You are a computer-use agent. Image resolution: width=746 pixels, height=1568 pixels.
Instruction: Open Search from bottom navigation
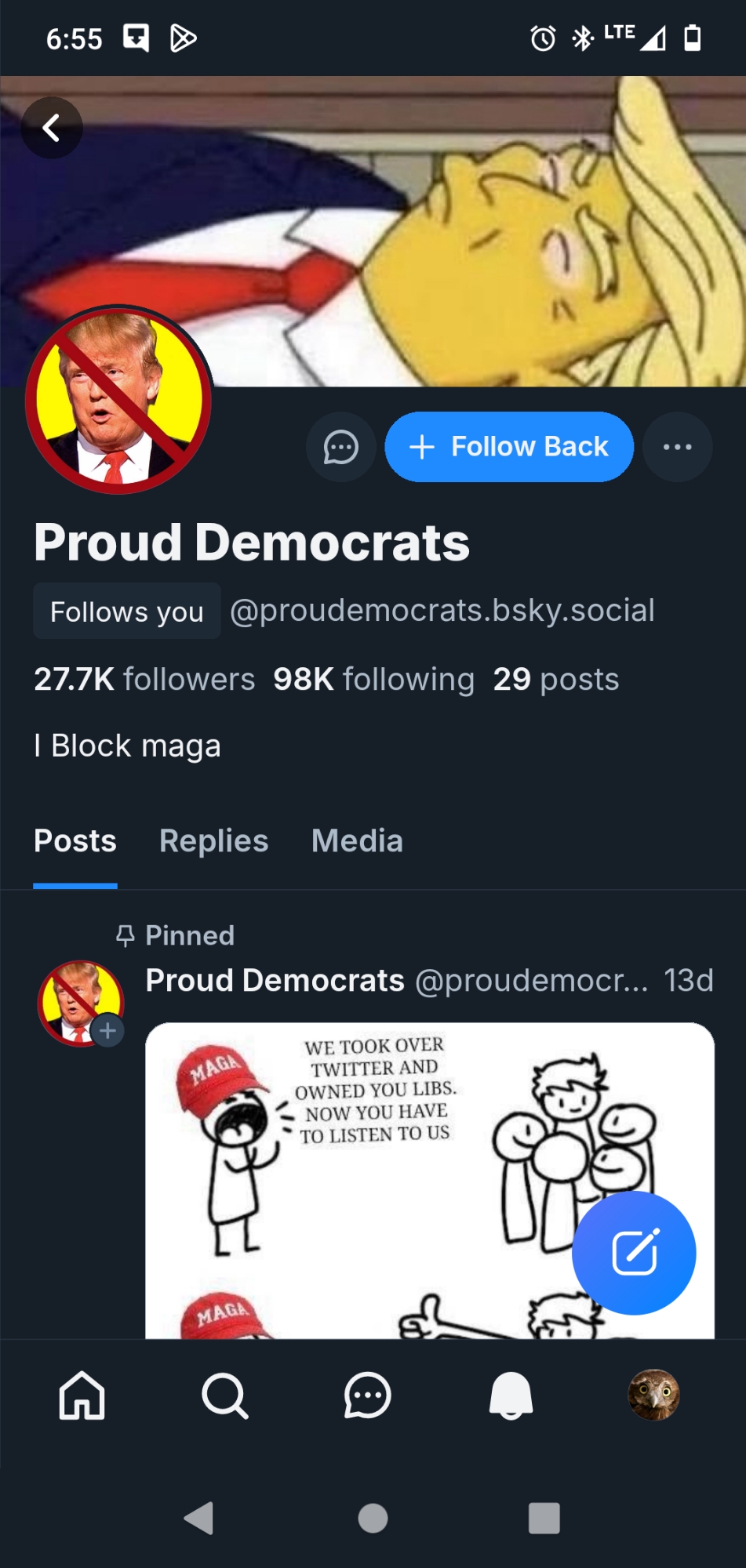click(224, 1396)
